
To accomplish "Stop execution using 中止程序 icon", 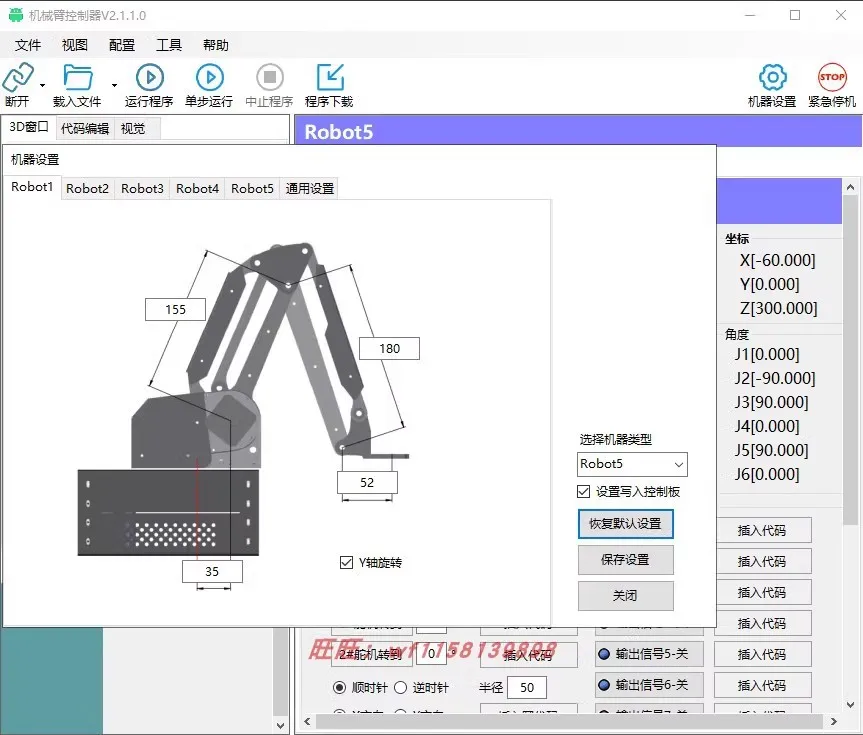I will 270,77.
